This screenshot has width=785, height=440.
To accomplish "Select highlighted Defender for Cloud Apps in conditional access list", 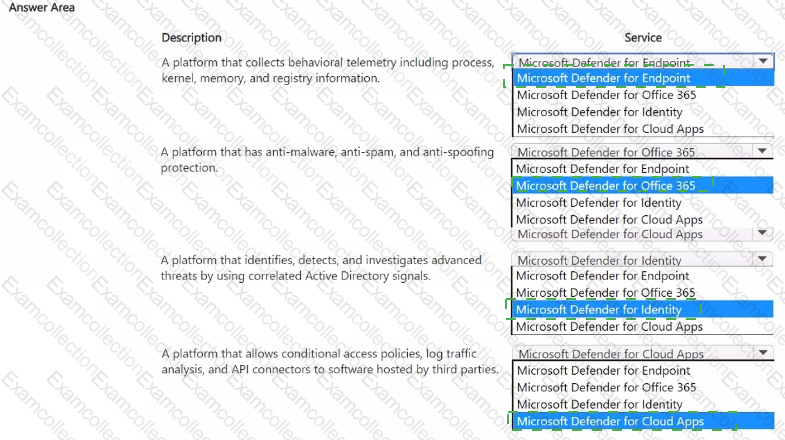I will [609, 421].
